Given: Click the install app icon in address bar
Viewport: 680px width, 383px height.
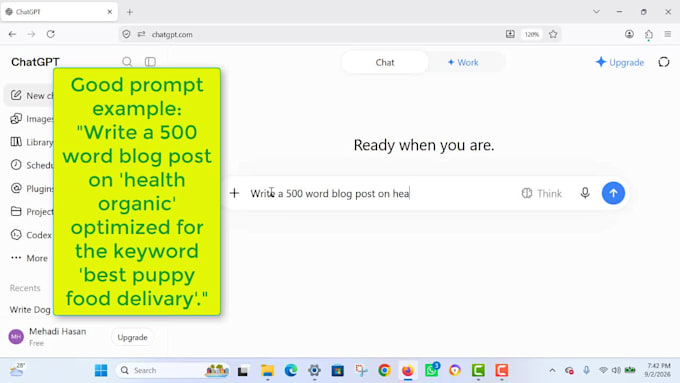Looking at the screenshot, I should coord(510,34).
